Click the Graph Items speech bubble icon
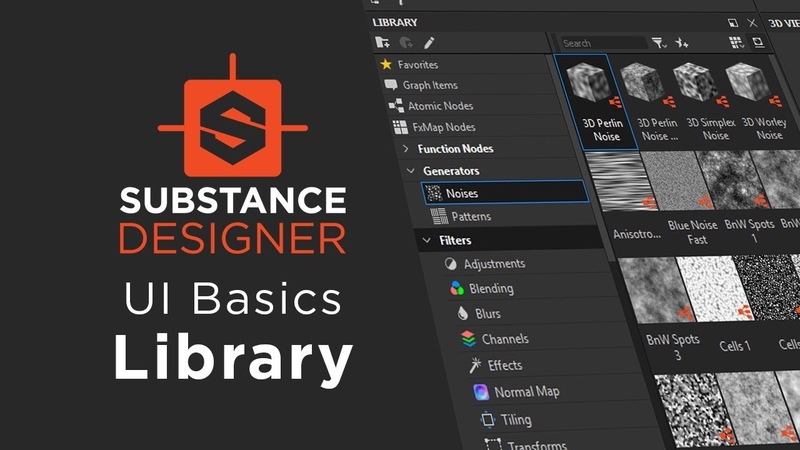 391,85
